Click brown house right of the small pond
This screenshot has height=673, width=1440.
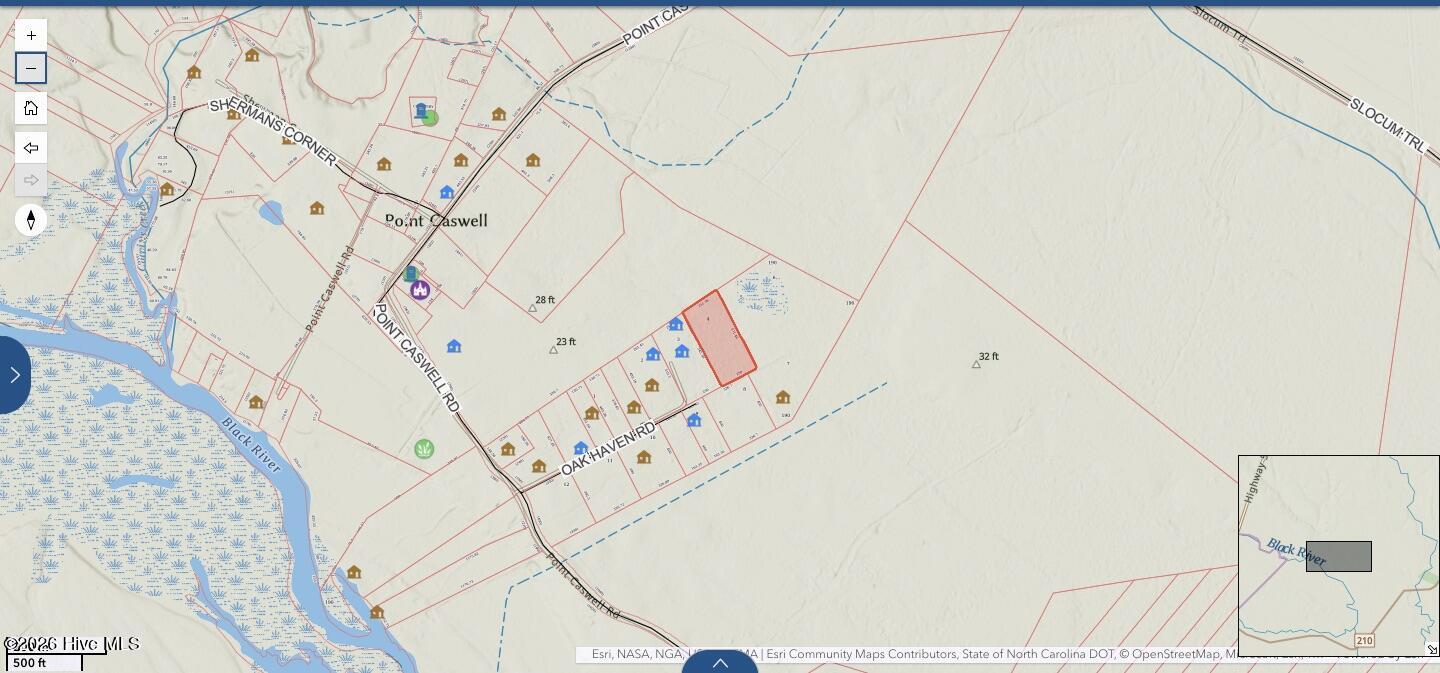317,208
